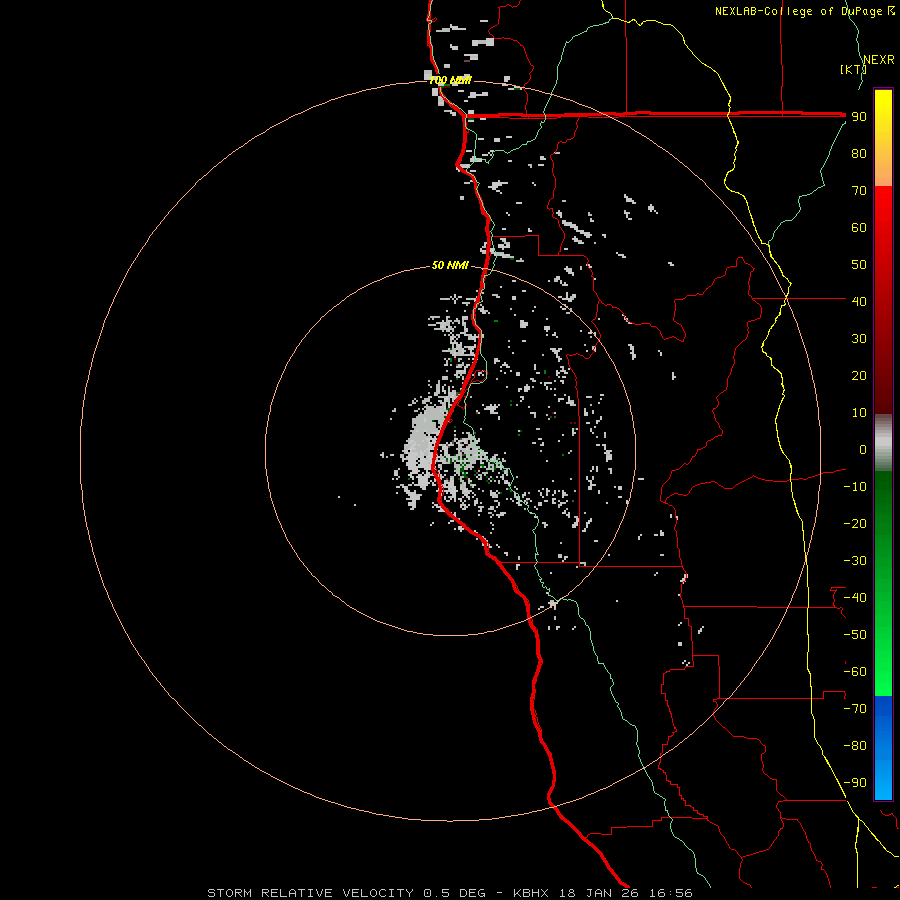Click the 18 JAN 26 date text
Viewport: 900px width, 900px height.
599,893
